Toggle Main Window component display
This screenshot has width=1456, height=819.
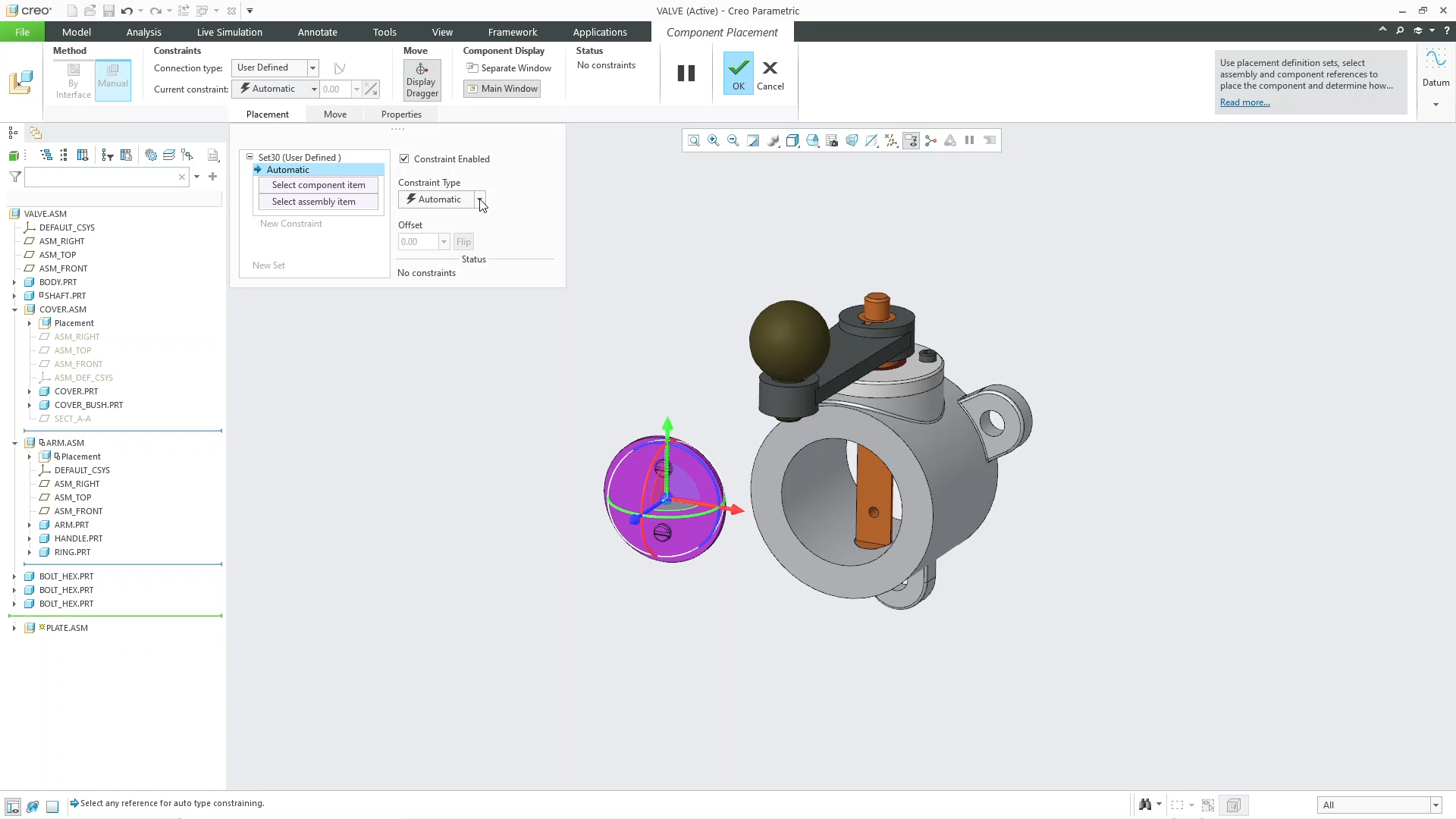(x=502, y=89)
